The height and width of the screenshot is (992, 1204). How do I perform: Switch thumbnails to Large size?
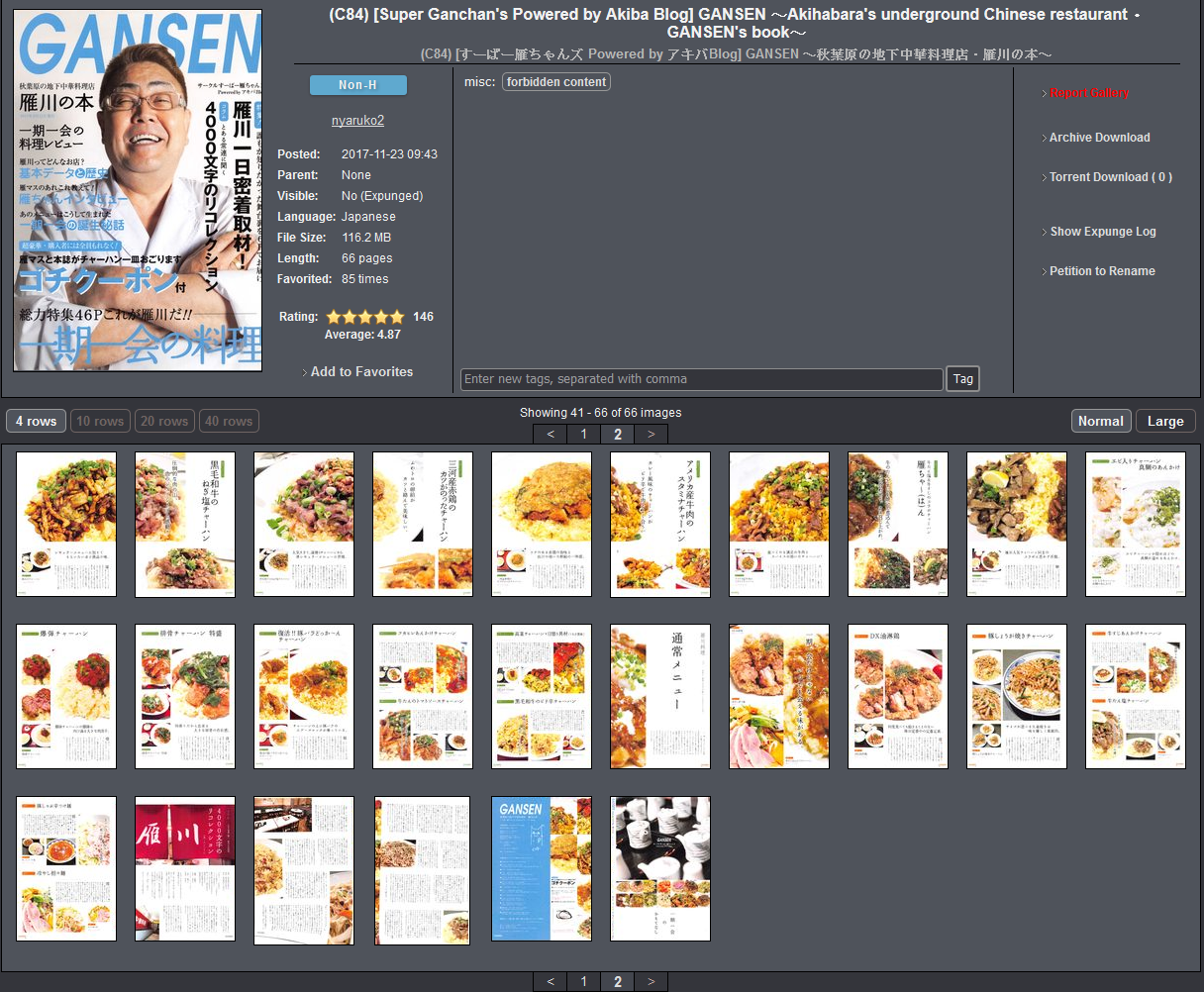pyautogui.click(x=1164, y=421)
